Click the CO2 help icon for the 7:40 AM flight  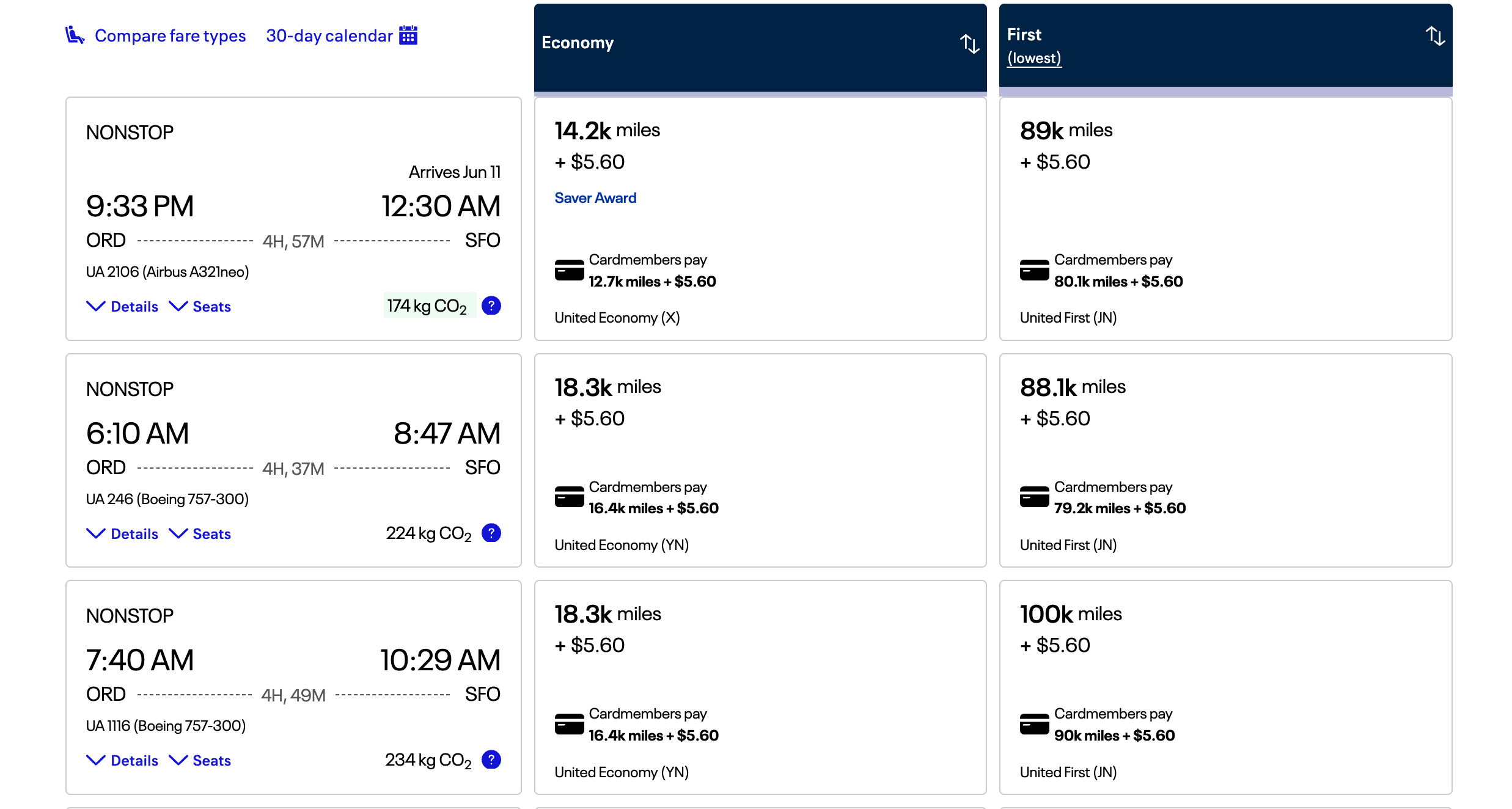pyautogui.click(x=491, y=760)
